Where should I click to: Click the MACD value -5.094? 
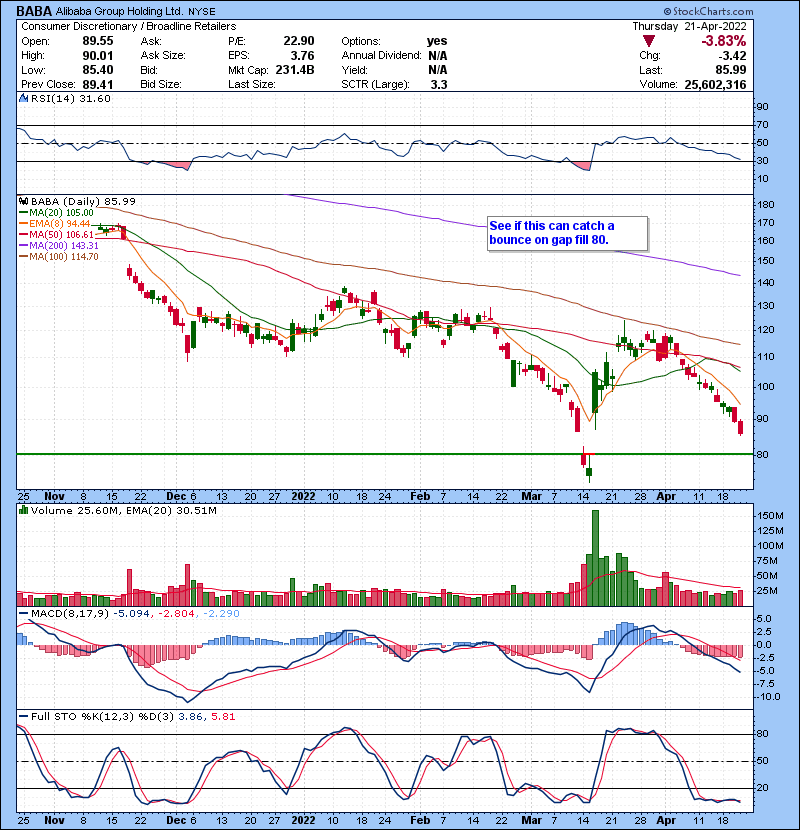click(x=131, y=614)
